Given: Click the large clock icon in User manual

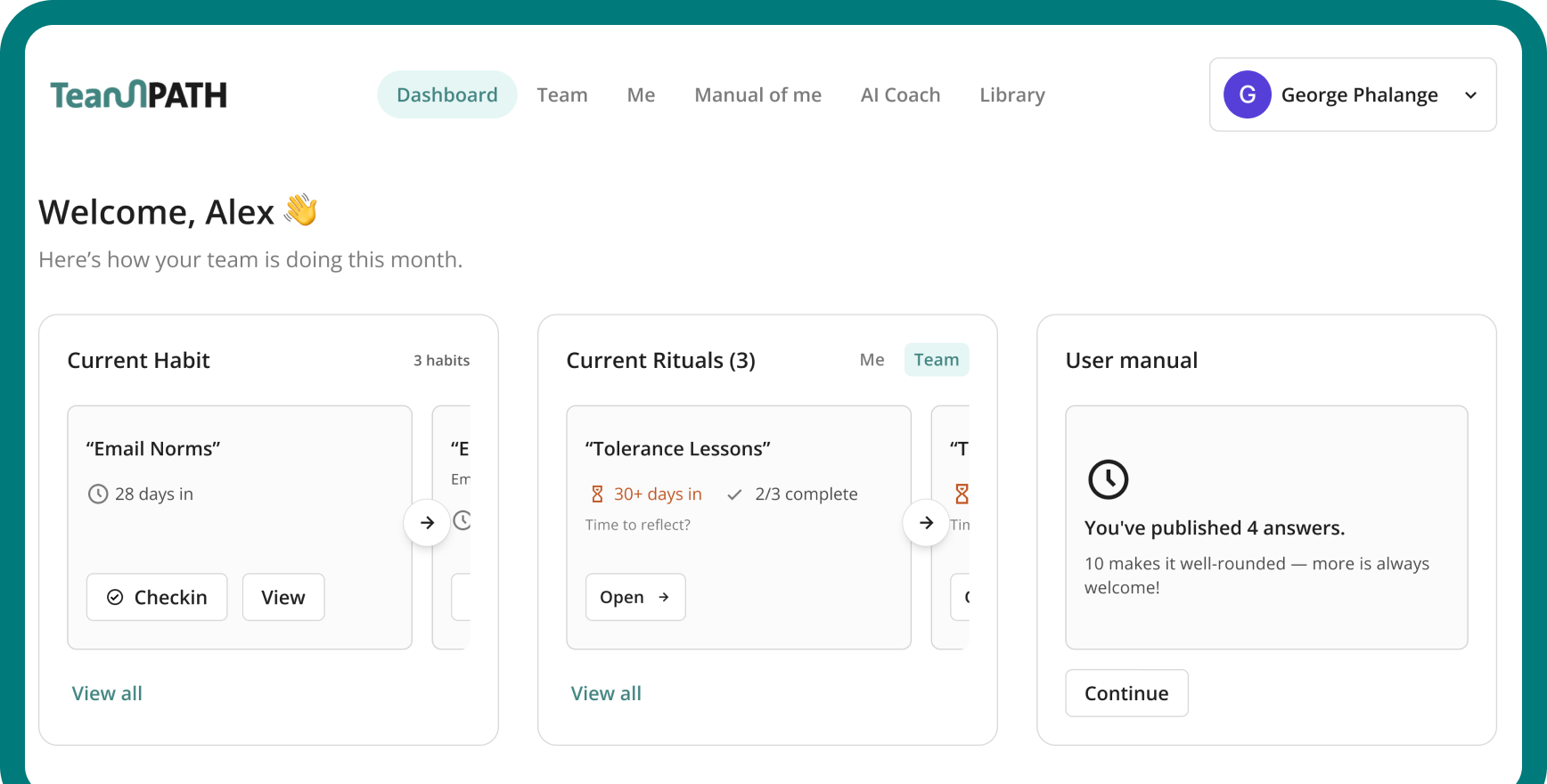Looking at the screenshot, I should click(x=1109, y=479).
